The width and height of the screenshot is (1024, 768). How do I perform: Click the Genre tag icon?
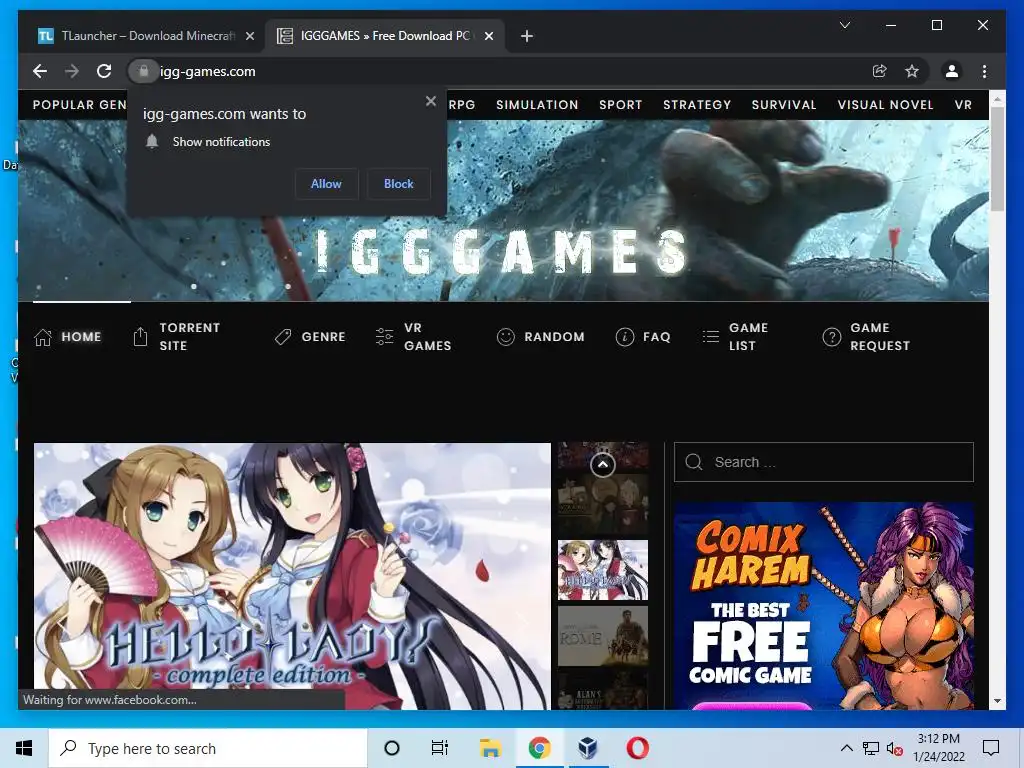pos(283,337)
